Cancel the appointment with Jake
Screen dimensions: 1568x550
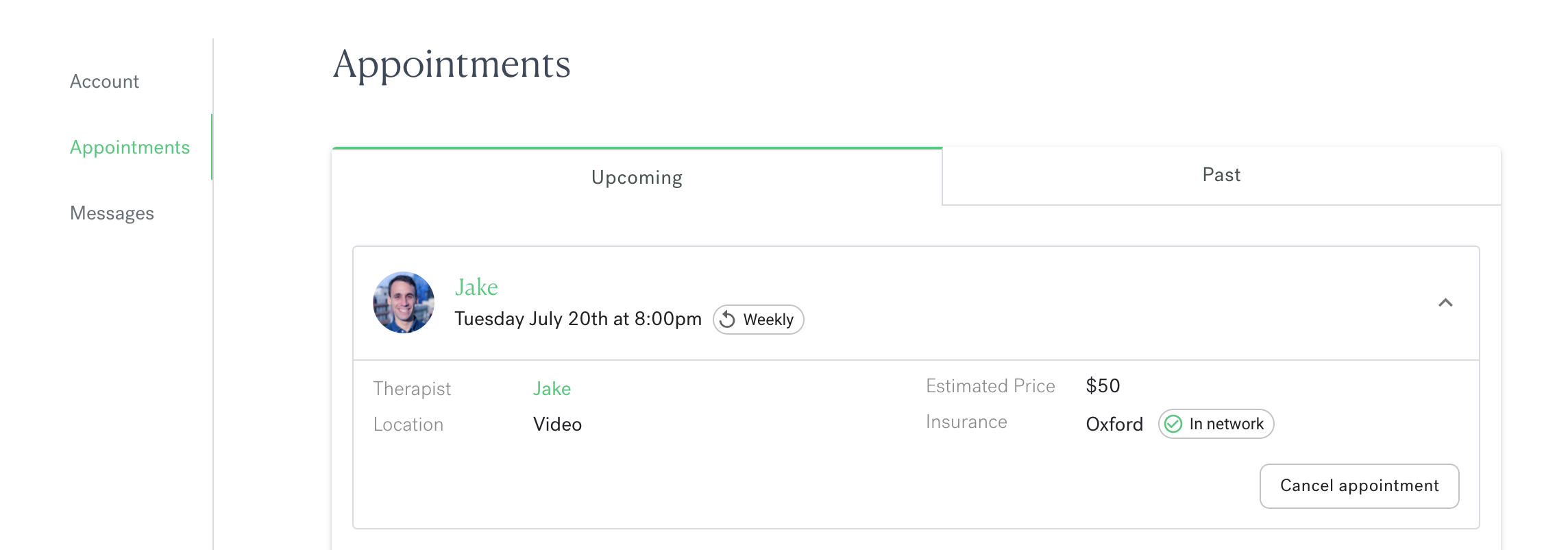1359,486
